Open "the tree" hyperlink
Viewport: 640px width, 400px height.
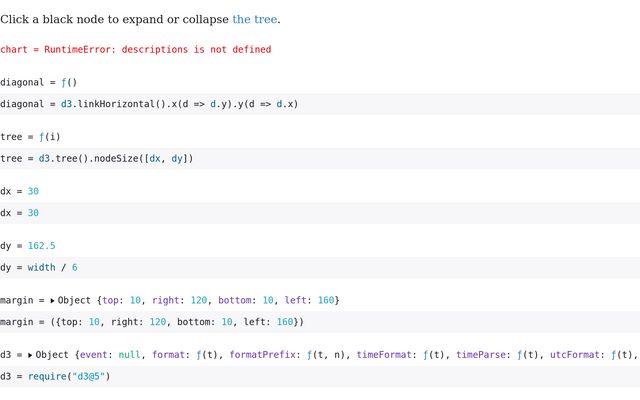pyautogui.click(x=255, y=19)
